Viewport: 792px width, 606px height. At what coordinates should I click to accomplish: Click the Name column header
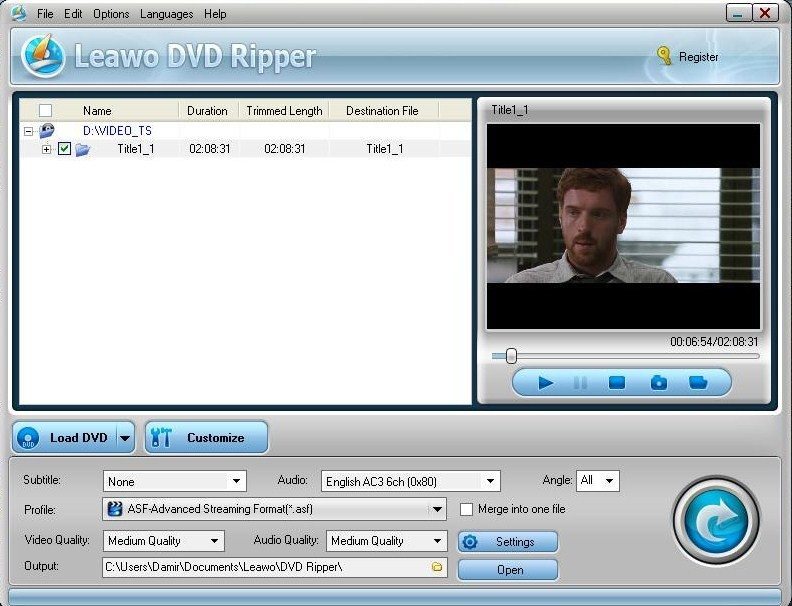click(x=97, y=111)
